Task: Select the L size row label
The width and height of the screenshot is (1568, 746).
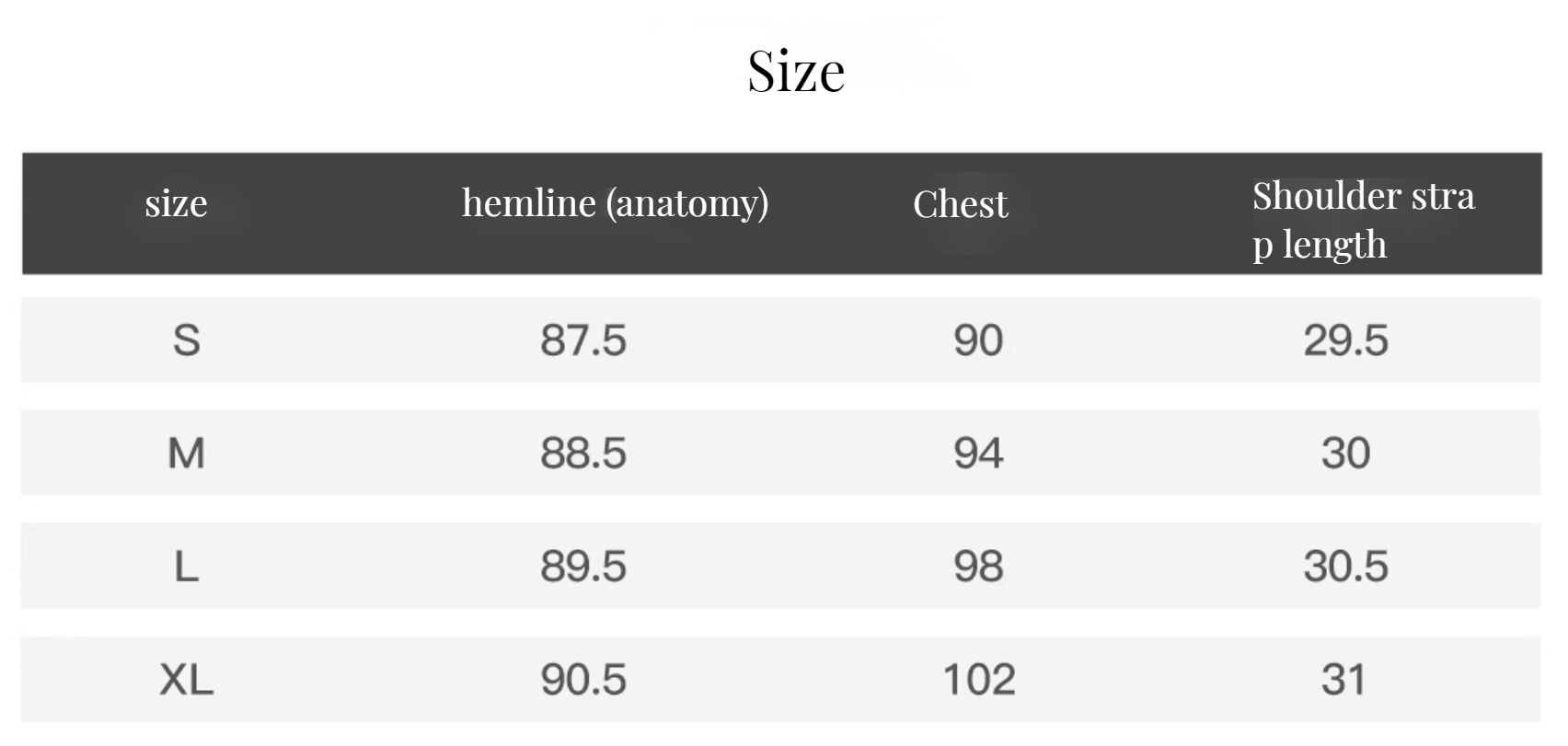Action: tap(187, 567)
